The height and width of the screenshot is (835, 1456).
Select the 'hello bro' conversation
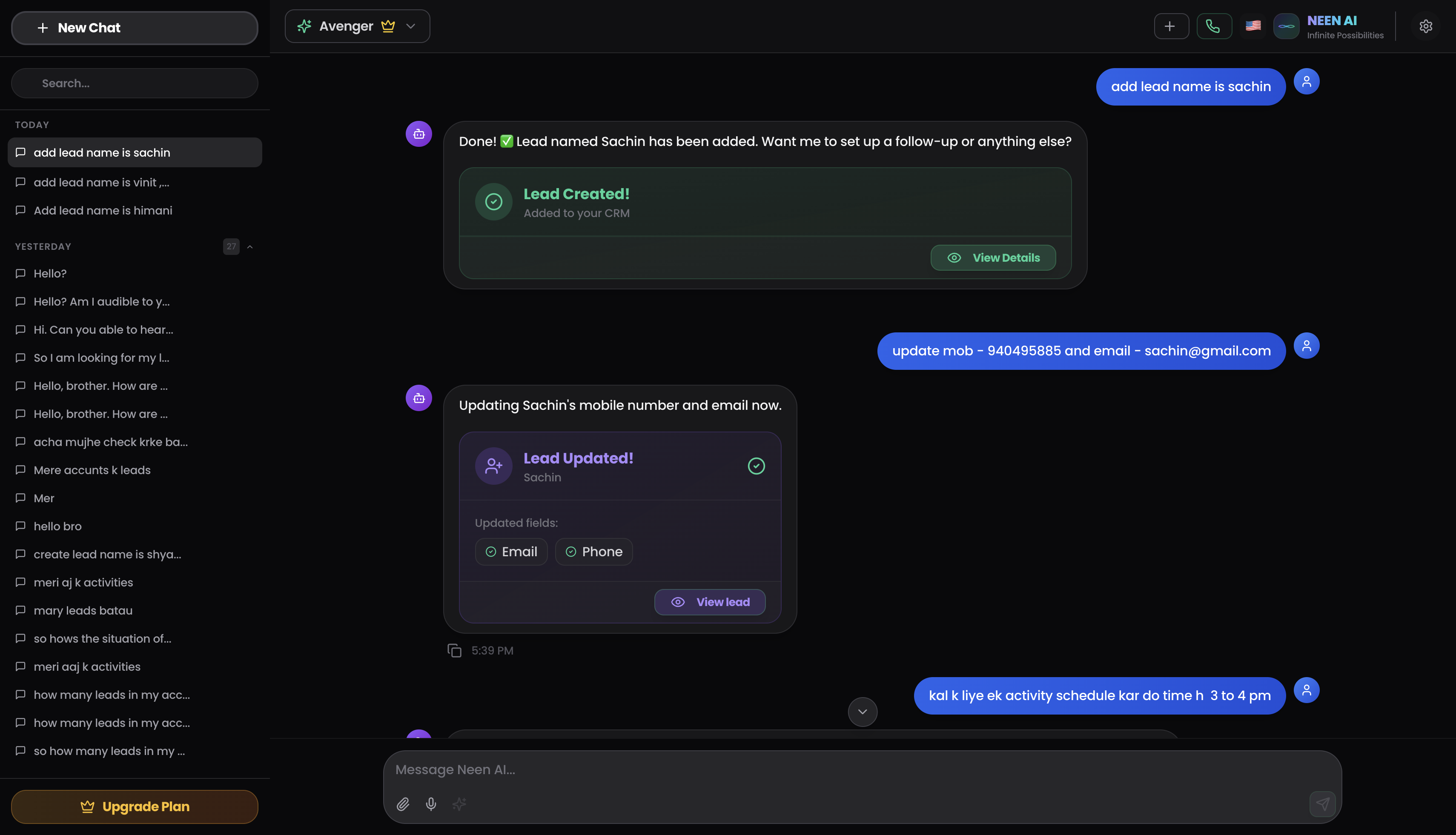click(x=57, y=526)
